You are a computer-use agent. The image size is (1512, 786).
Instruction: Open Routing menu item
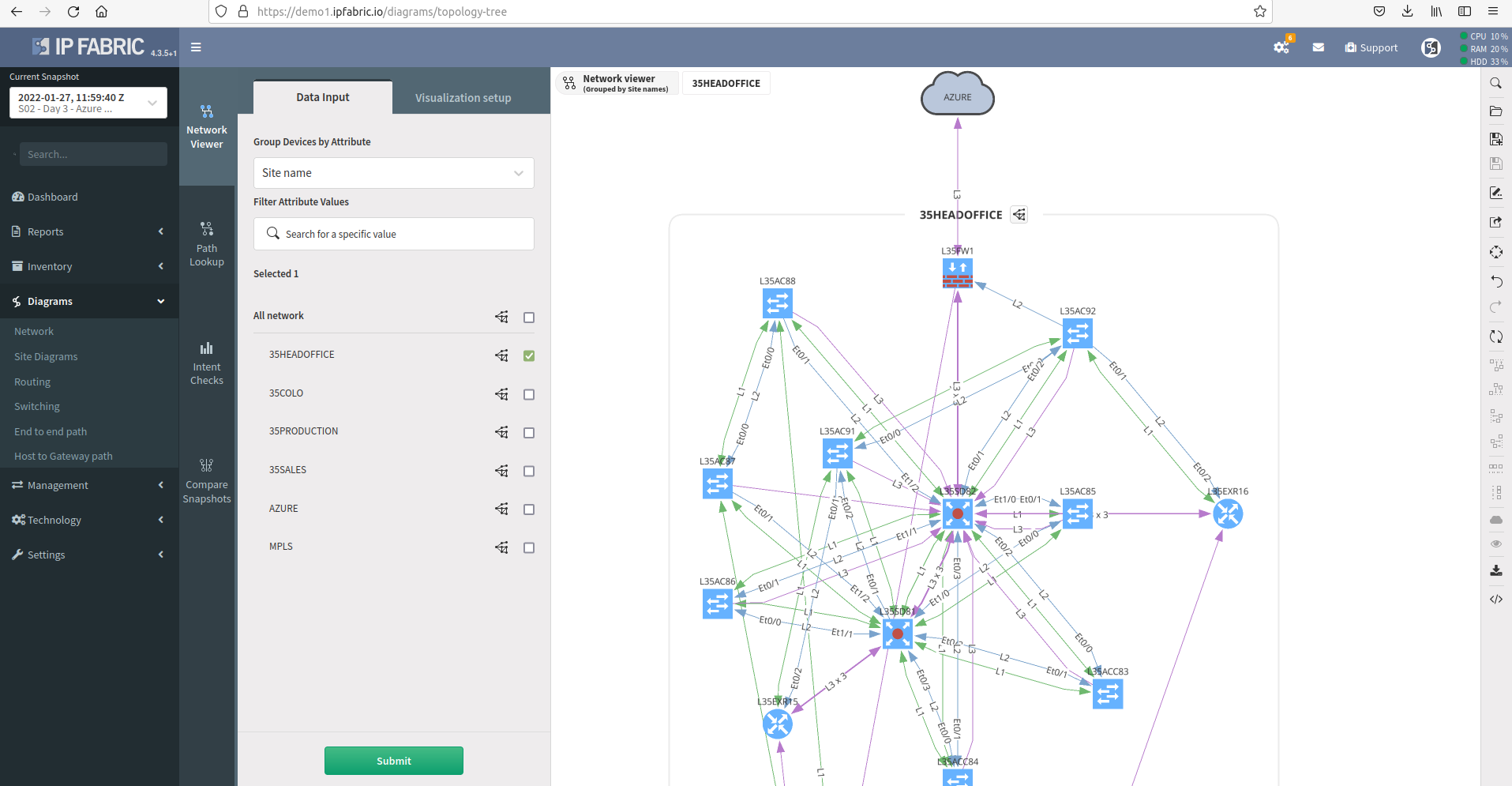(32, 382)
